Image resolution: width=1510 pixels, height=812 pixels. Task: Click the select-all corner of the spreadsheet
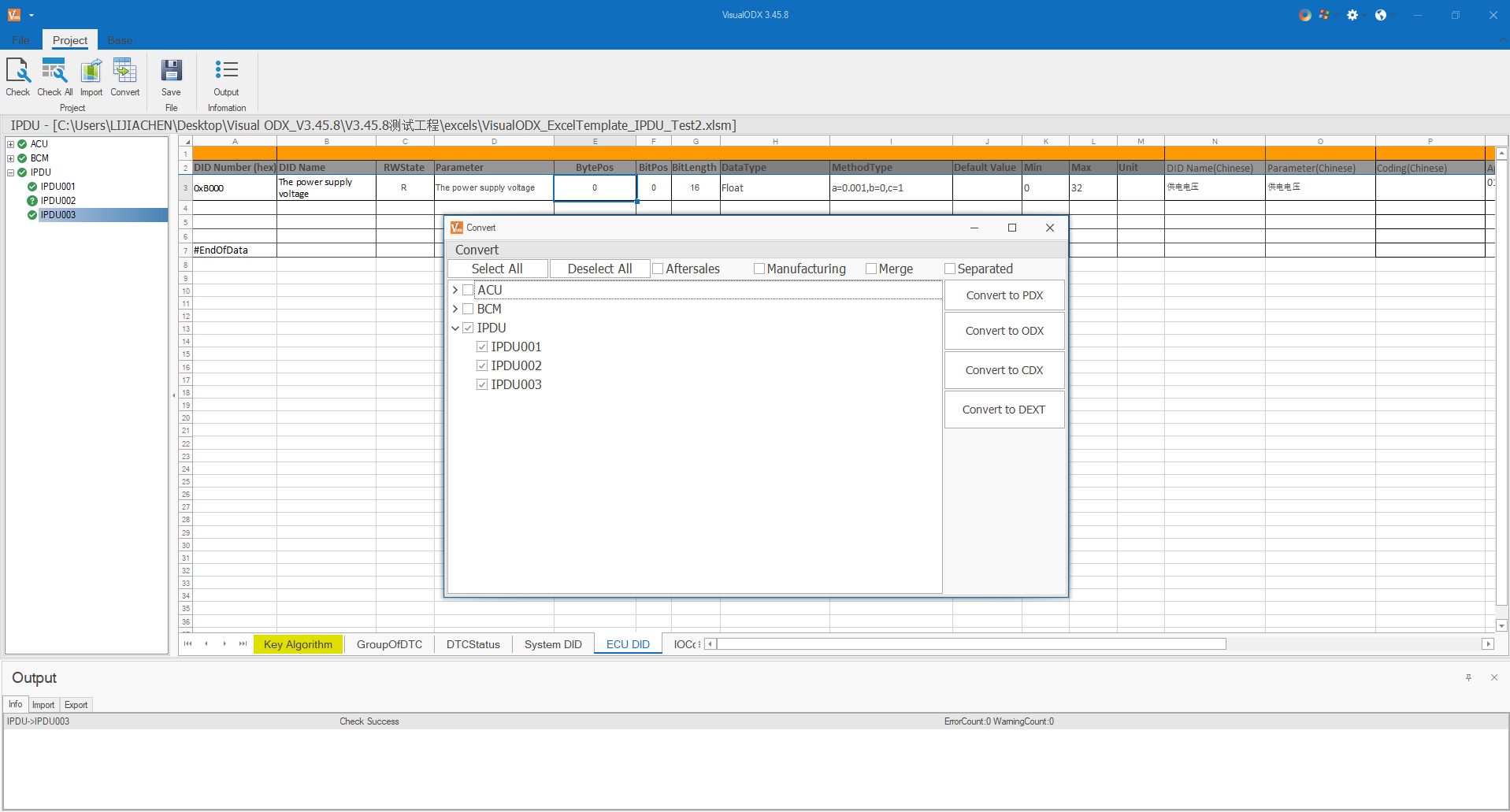click(186, 141)
